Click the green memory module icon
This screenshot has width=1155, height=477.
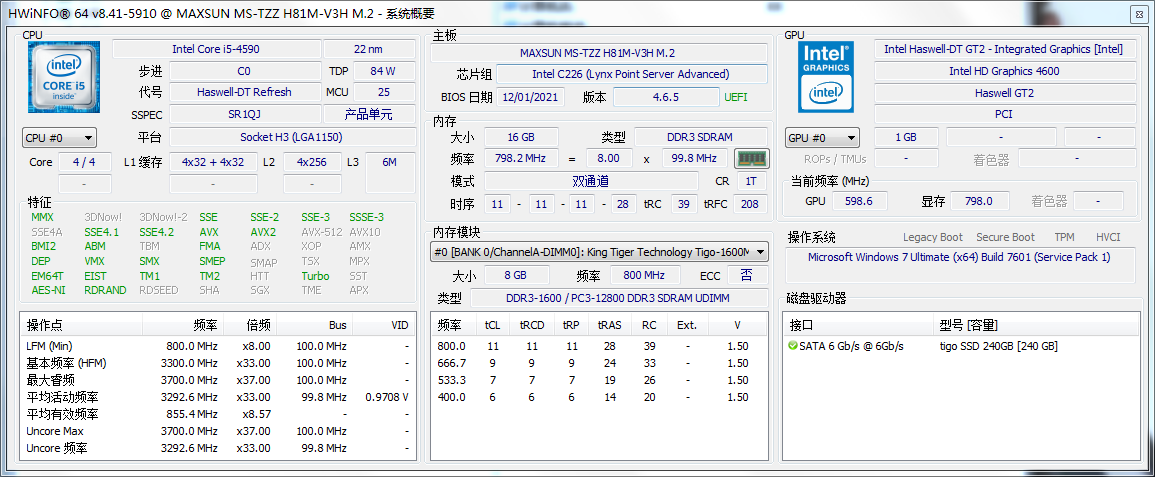(x=750, y=158)
